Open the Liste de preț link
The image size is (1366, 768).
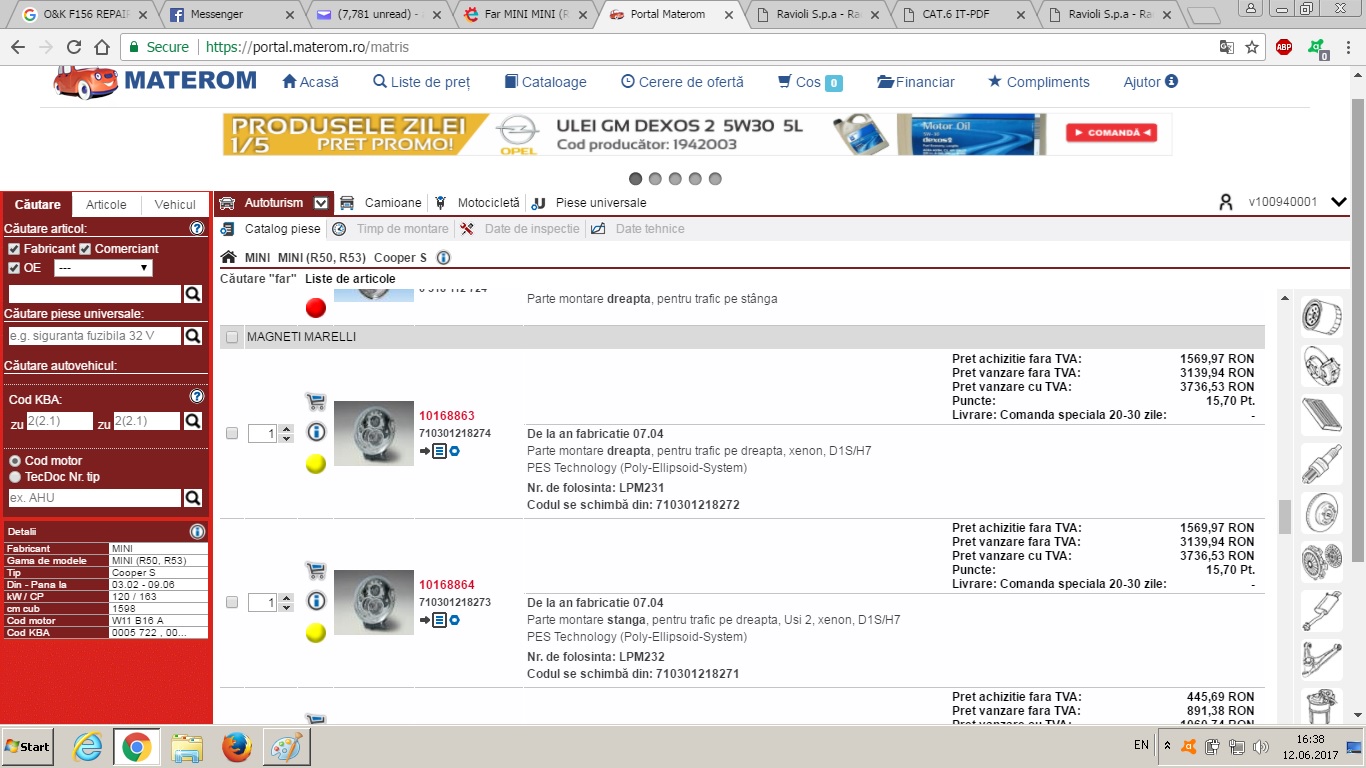pyautogui.click(x=421, y=82)
